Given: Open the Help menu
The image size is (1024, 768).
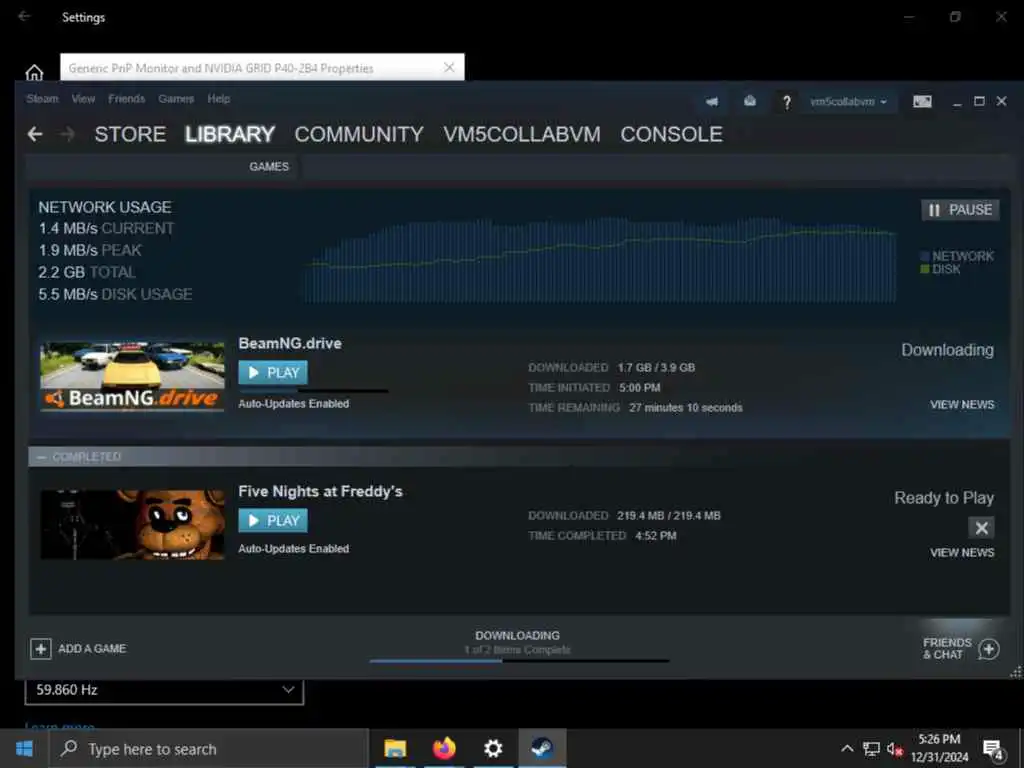Looking at the screenshot, I should coord(219,99).
